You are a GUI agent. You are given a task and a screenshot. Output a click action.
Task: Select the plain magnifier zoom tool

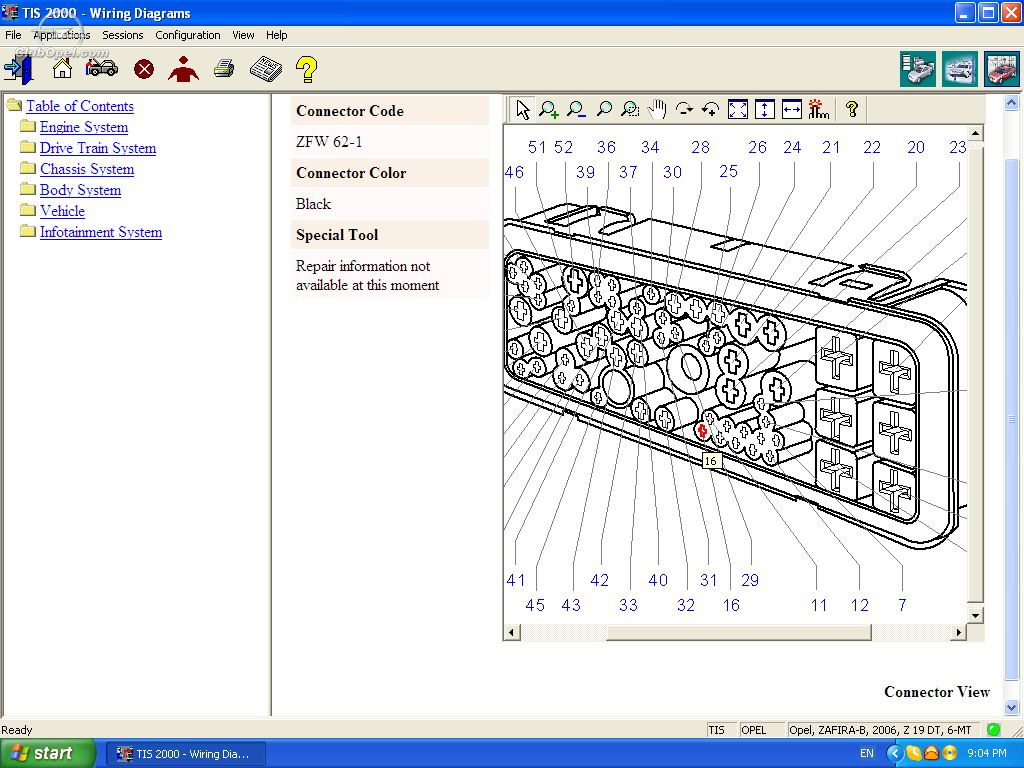(604, 109)
